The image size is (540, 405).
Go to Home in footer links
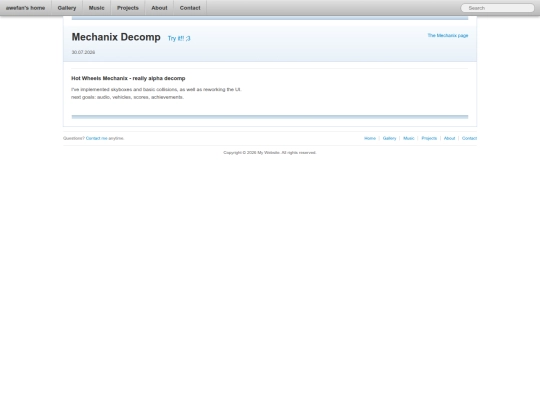pyautogui.click(x=370, y=138)
